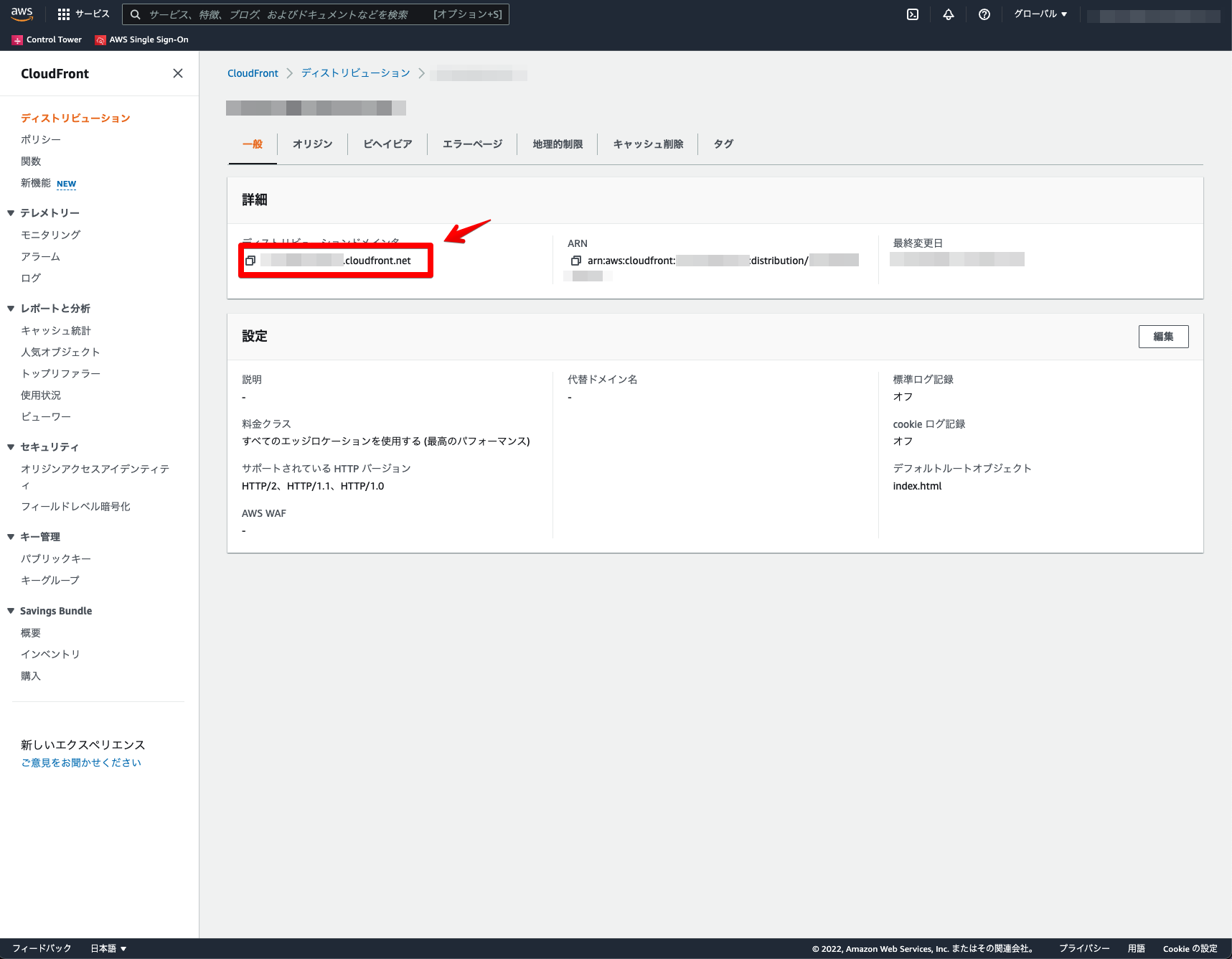Open フィールドレベル暗号化 page
The height and width of the screenshot is (959, 1232).
(76, 506)
